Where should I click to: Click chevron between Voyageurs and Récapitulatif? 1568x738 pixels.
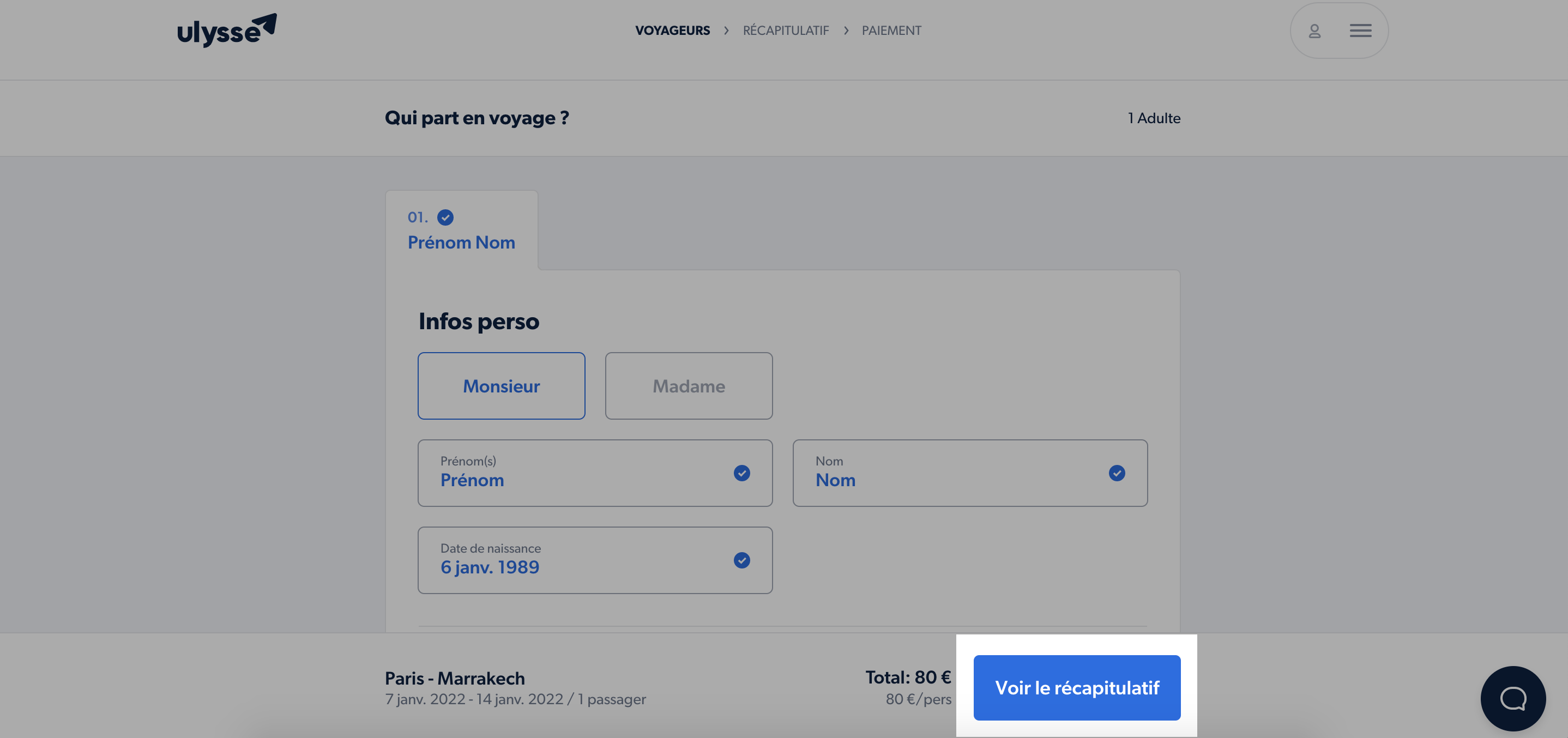click(x=726, y=31)
